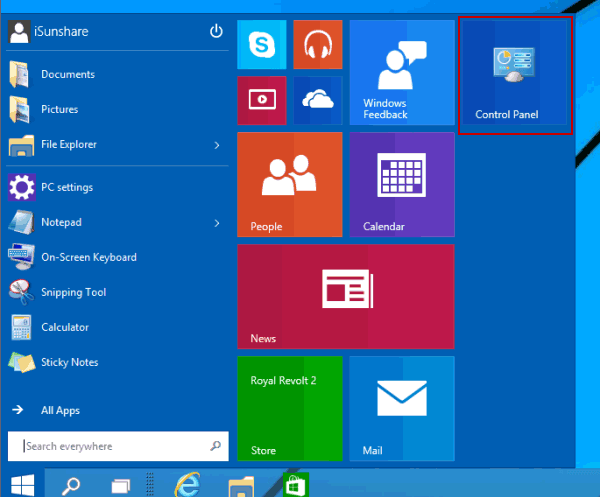The height and width of the screenshot is (497, 600).
Task: Click the iSunshare user name
Action: pyautogui.click(x=61, y=31)
